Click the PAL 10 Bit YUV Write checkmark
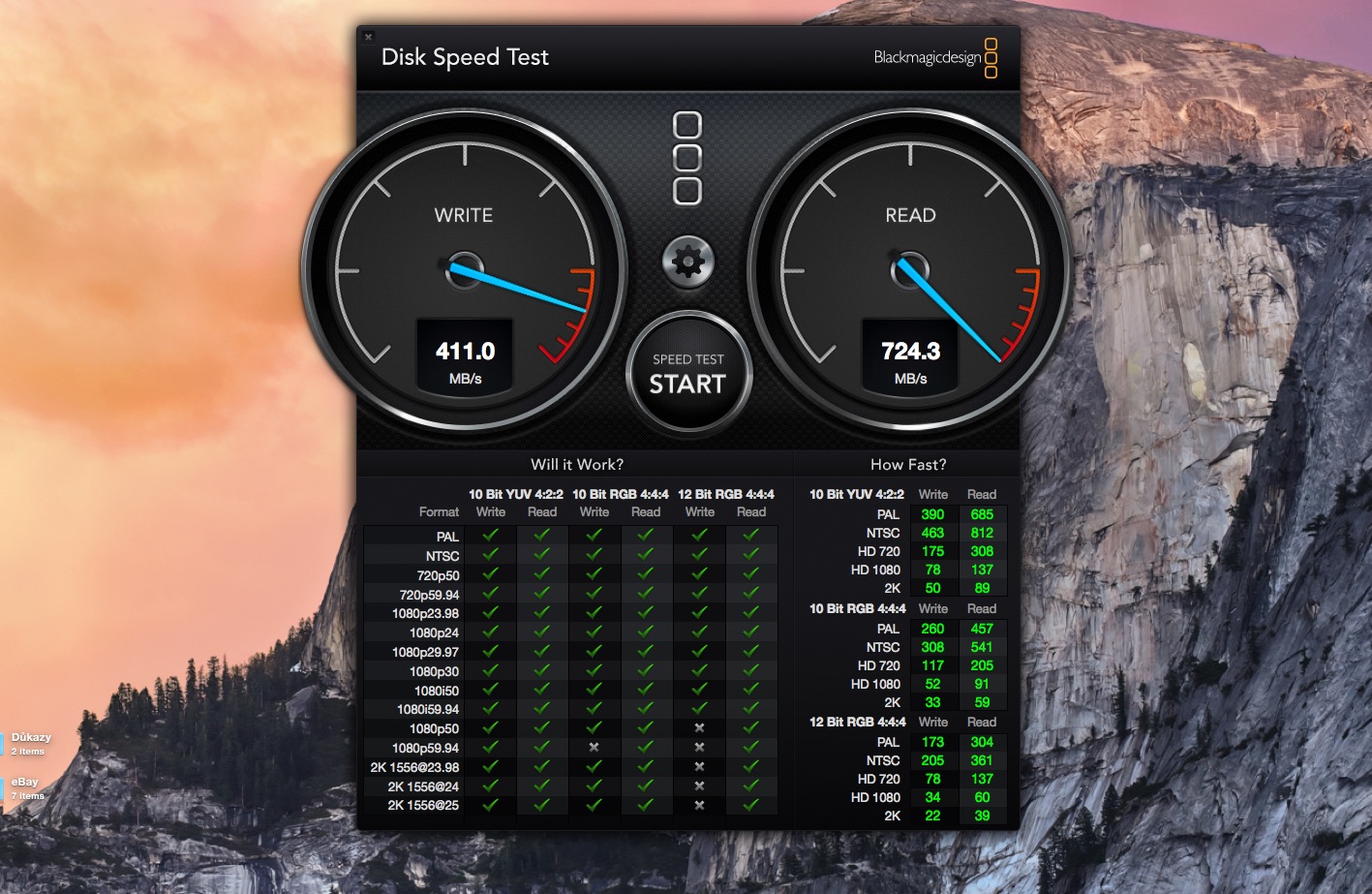This screenshot has height=894, width=1372. 491,535
